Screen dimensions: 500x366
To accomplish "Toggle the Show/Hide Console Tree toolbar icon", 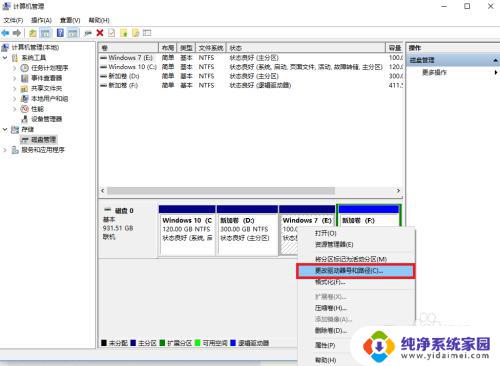I will coord(45,33).
